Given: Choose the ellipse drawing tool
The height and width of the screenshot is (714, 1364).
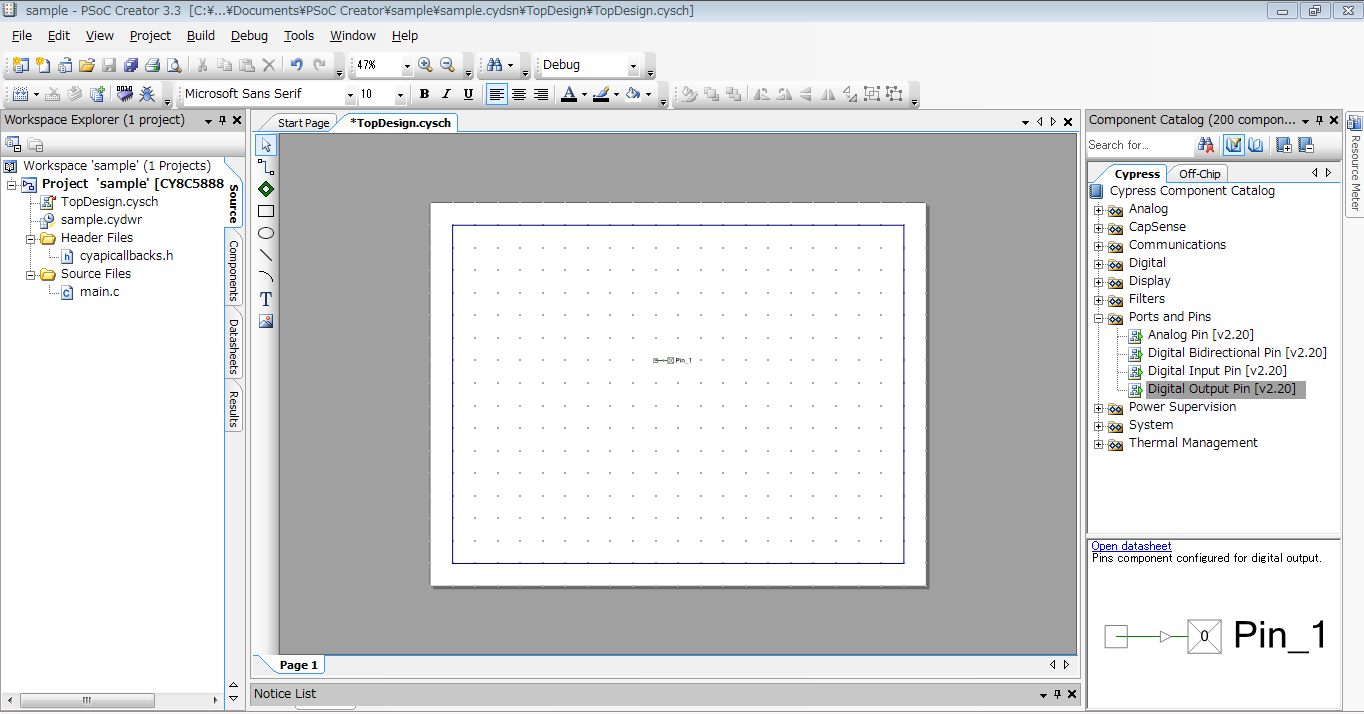Looking at the screenshot, I should (266, 233).
